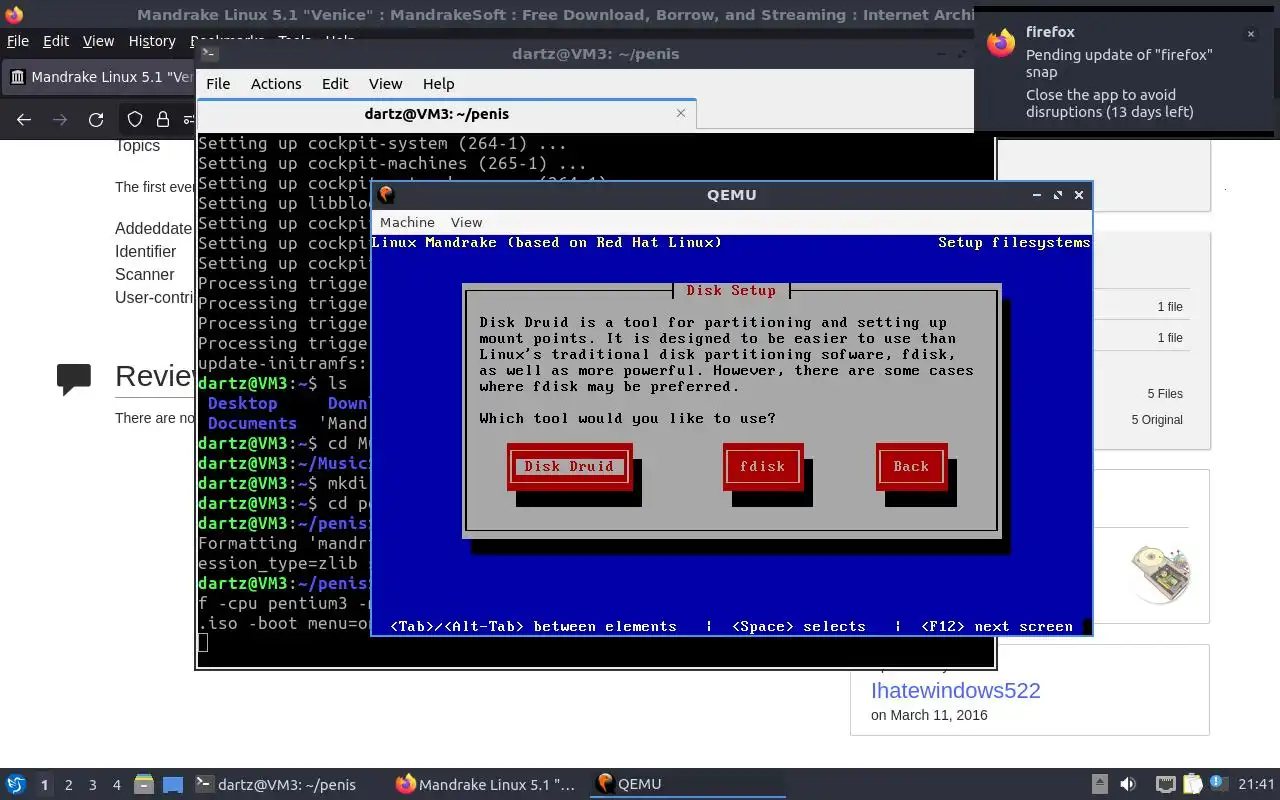Image resolution: width=1280 pixels, height=800 pixels.
Task: Activate Mandrake Linux 5.1 Firefox taskbar entry
Action: (485, 785)
